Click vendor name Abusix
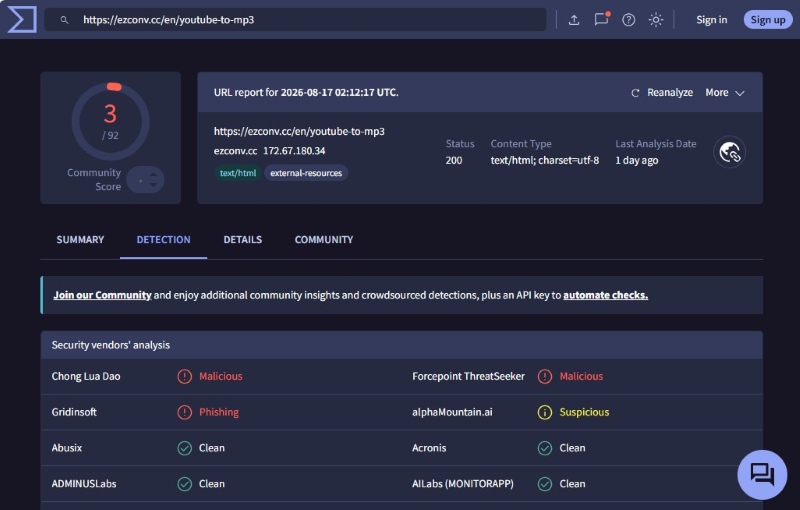Viewport: 800px width, 510px height. [67, 448]
